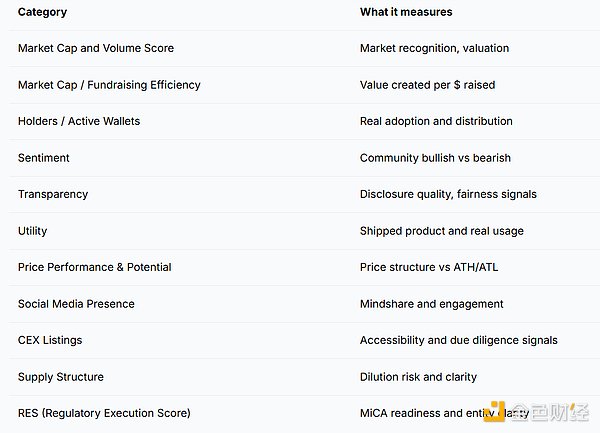This screenshot has width=600, height=433.
Task: Select Community bullish vs bearish text
Action: pos(435,158)
